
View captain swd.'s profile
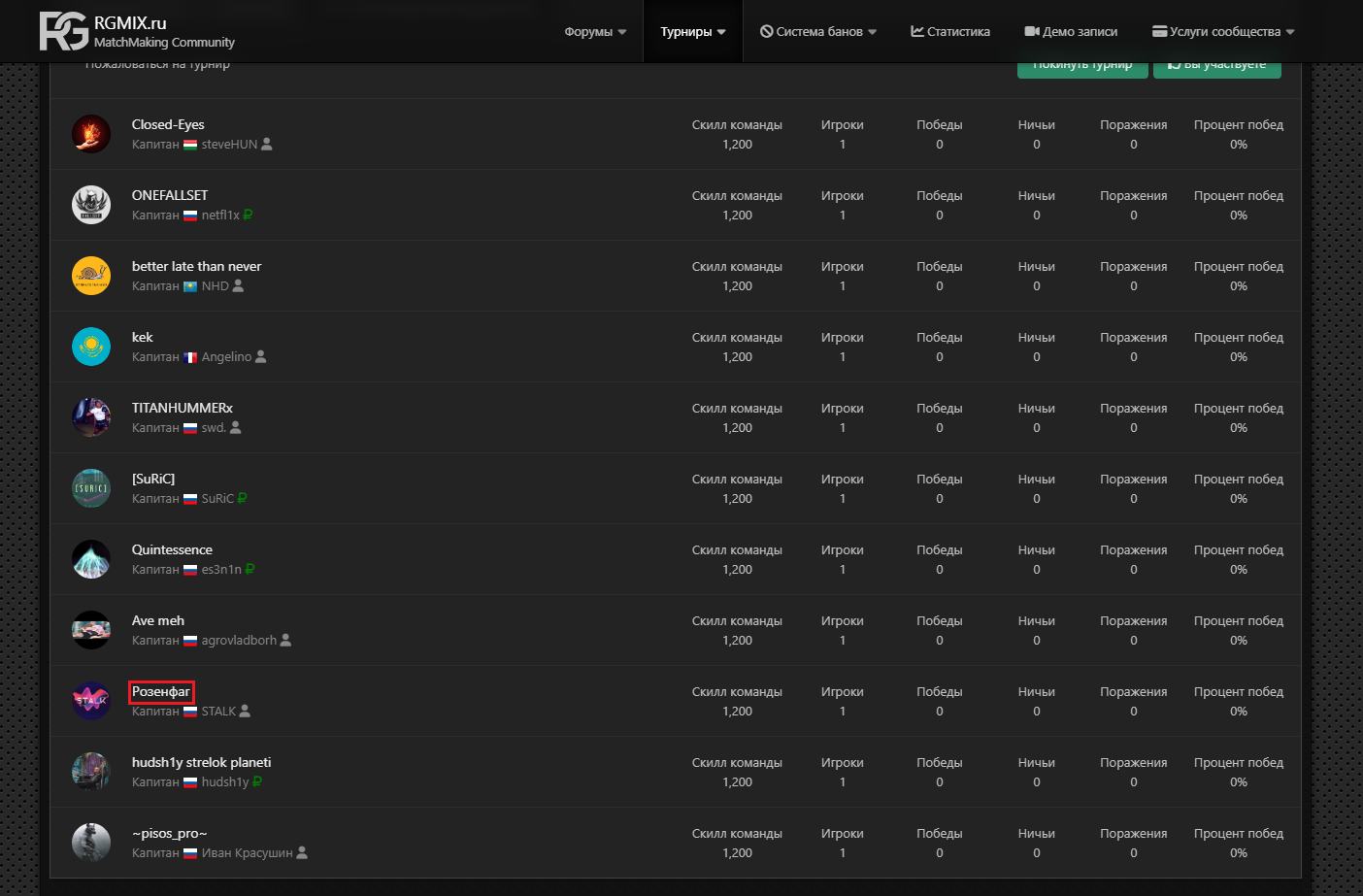(x=214, y=428)
